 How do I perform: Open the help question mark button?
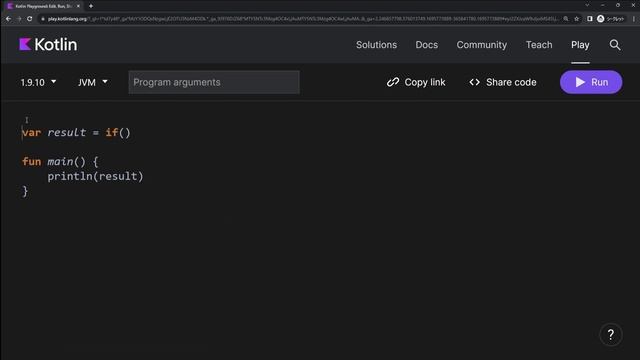coord(611,335)
